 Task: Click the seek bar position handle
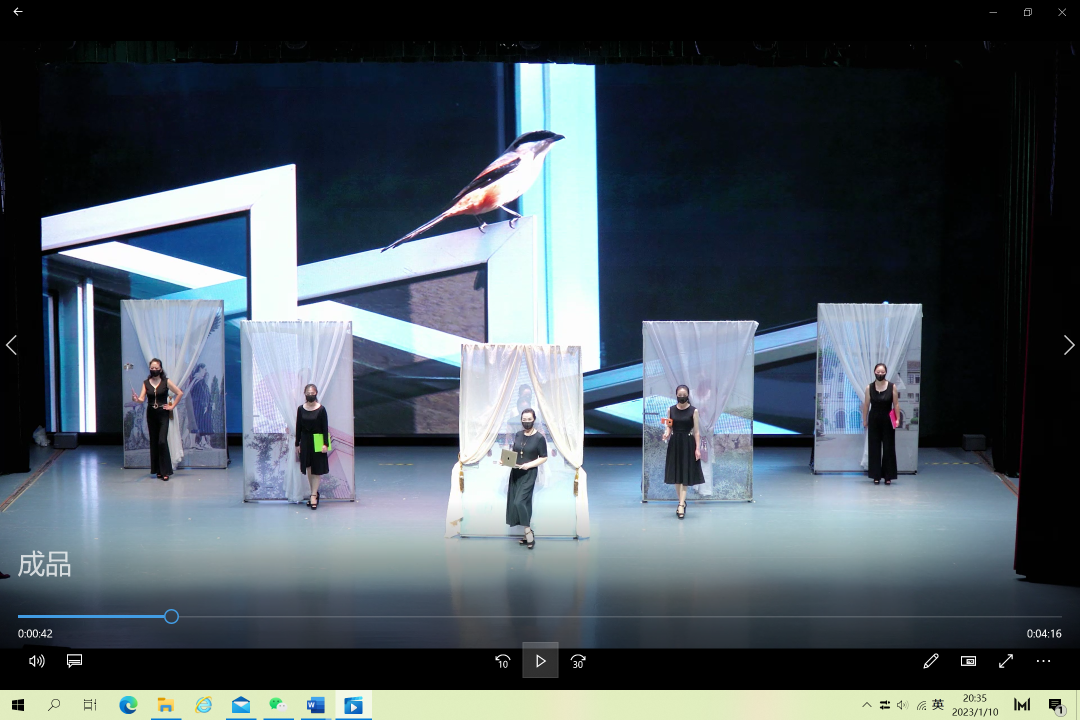172,617
